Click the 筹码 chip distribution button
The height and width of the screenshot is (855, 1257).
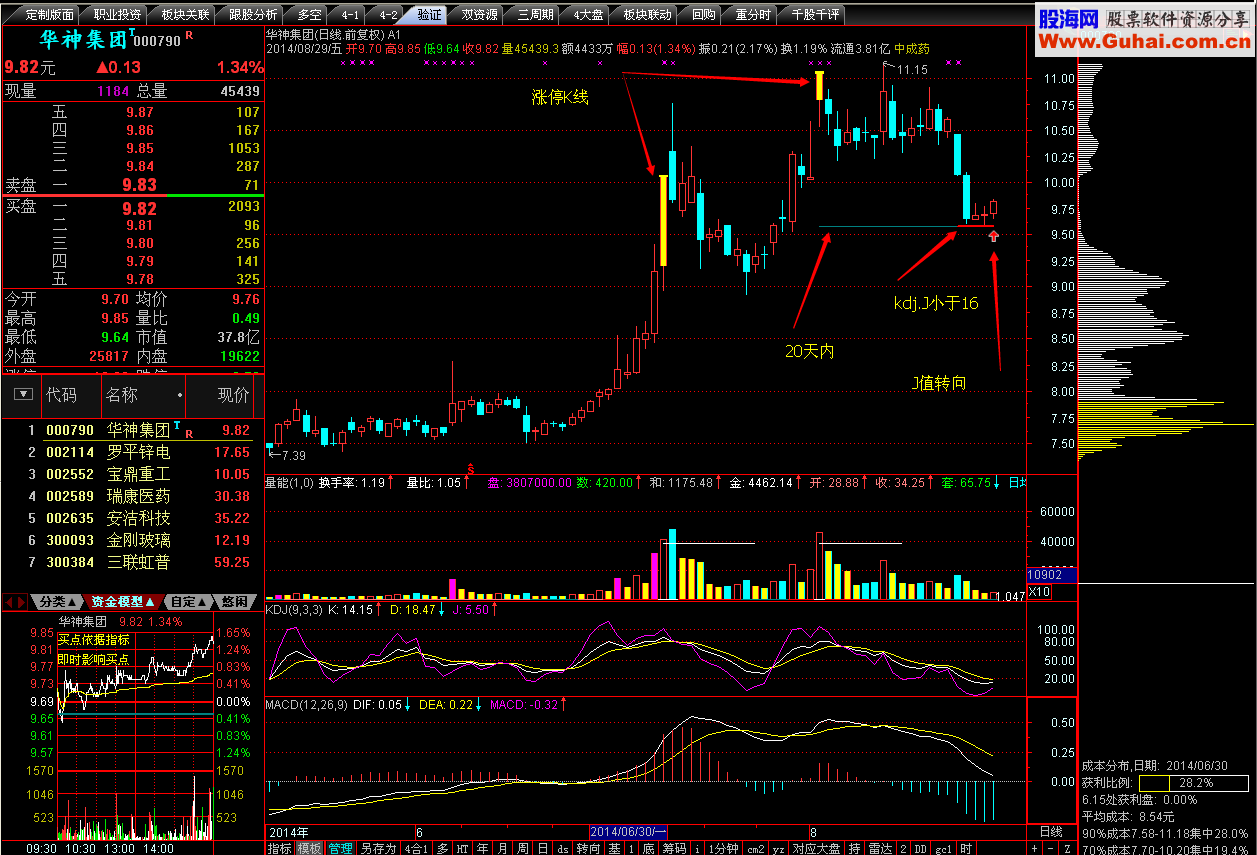pos(675,848)
